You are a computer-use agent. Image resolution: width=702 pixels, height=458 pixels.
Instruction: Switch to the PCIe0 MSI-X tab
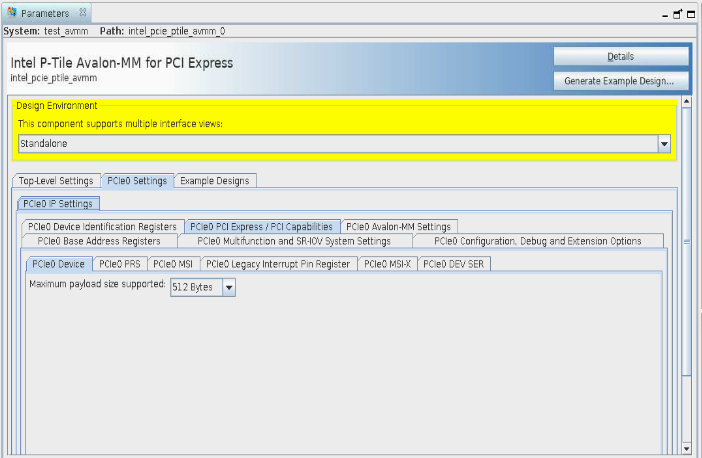388,264
